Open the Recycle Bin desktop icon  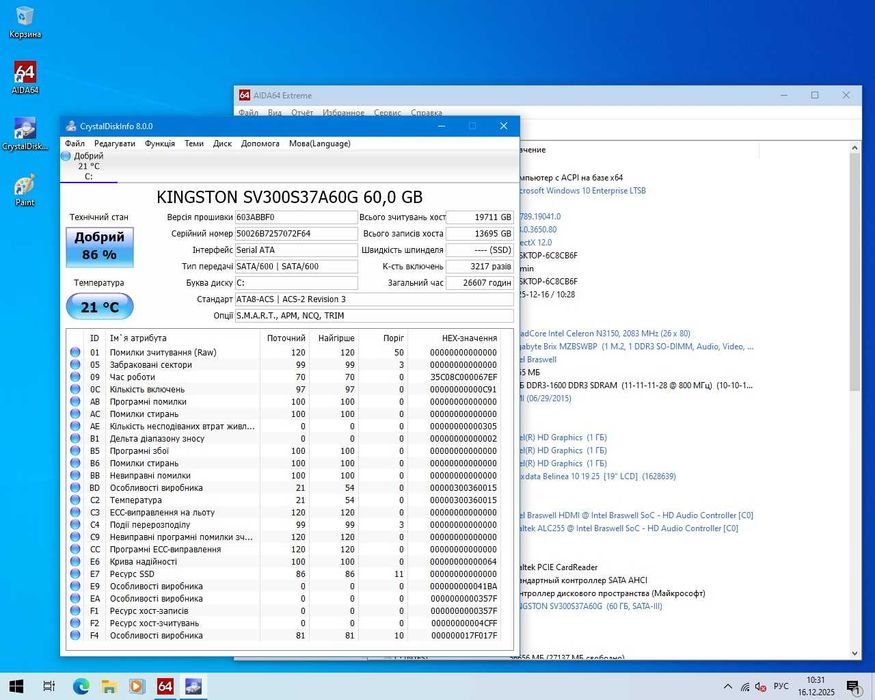[x=25, y=18]
